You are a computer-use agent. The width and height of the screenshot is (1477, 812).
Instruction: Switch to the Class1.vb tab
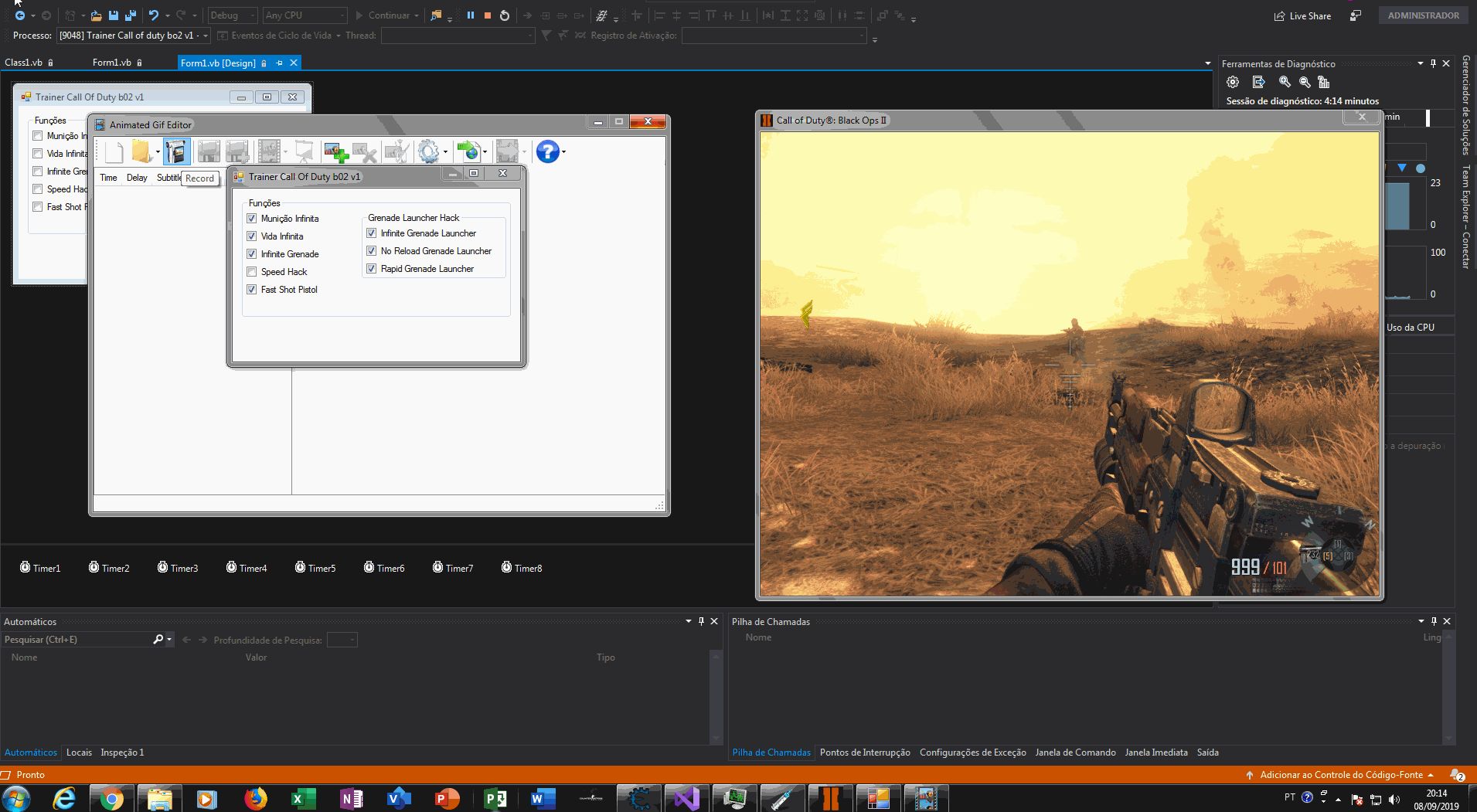(x=24, y=63)
